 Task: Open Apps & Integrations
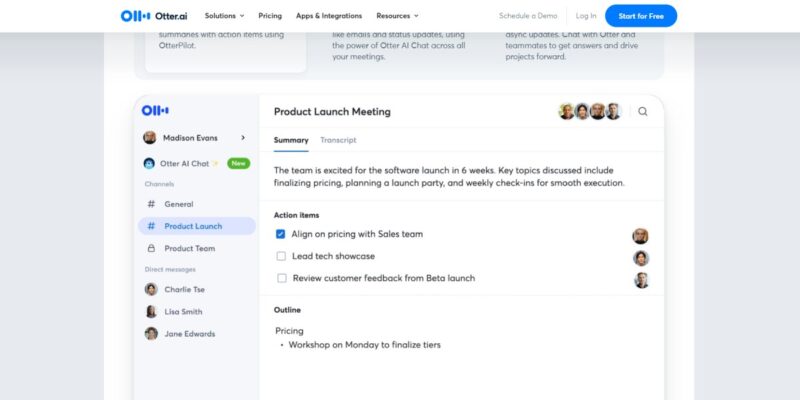pyautogui.click(x=329, y=16)
